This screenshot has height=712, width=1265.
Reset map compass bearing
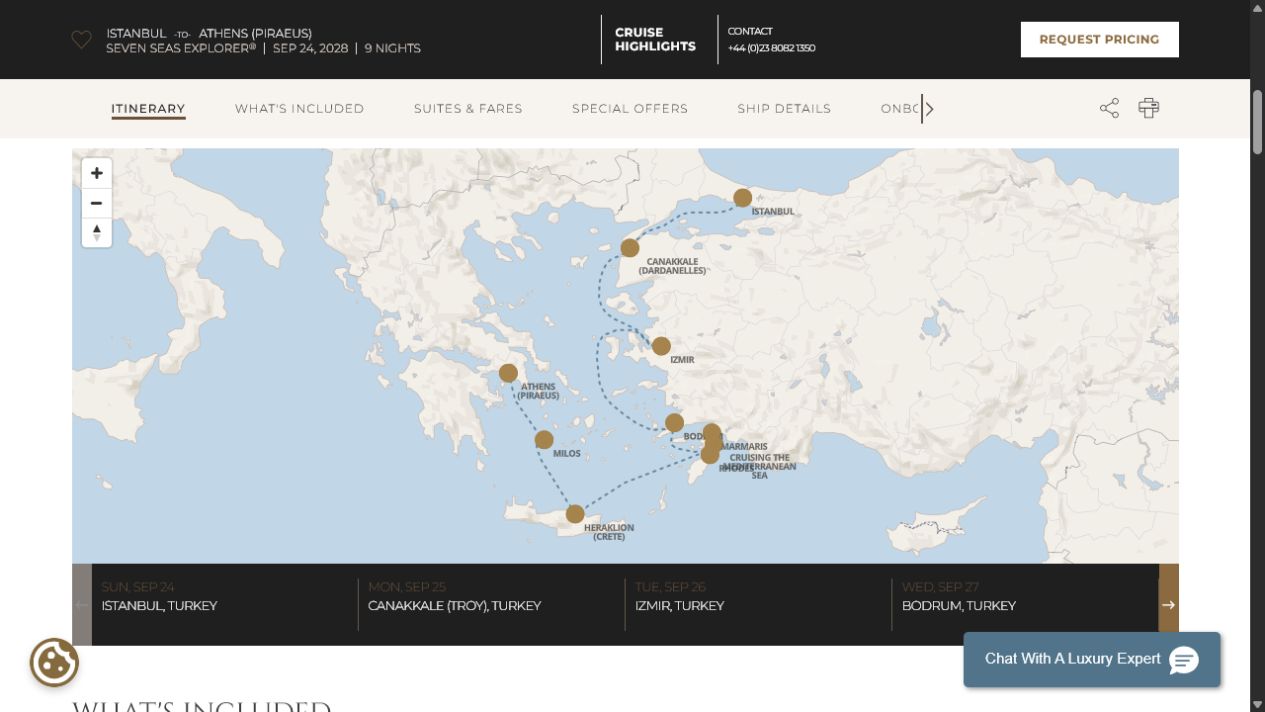point(96,232)
